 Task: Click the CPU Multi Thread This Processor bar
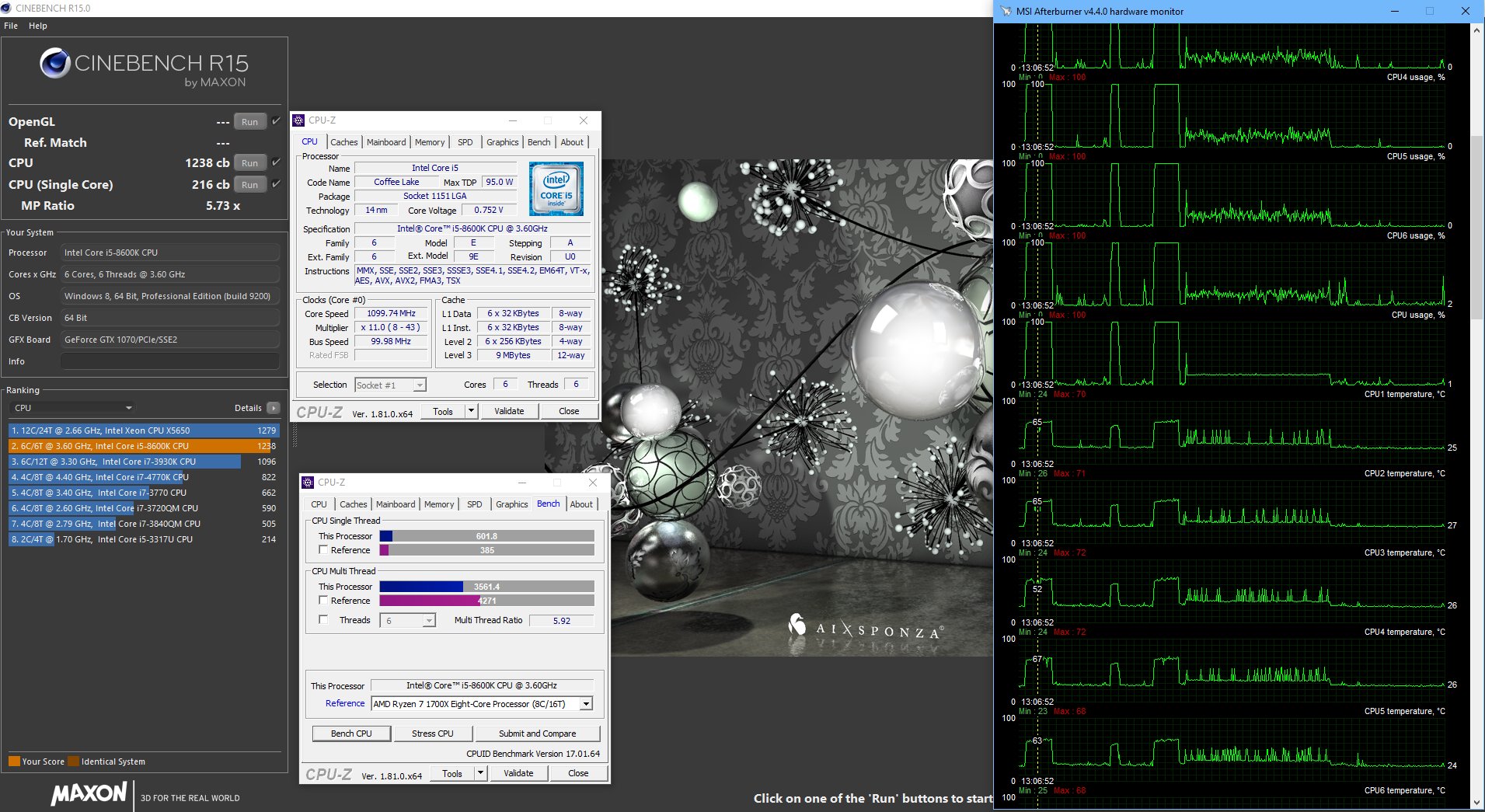point(486,587)
